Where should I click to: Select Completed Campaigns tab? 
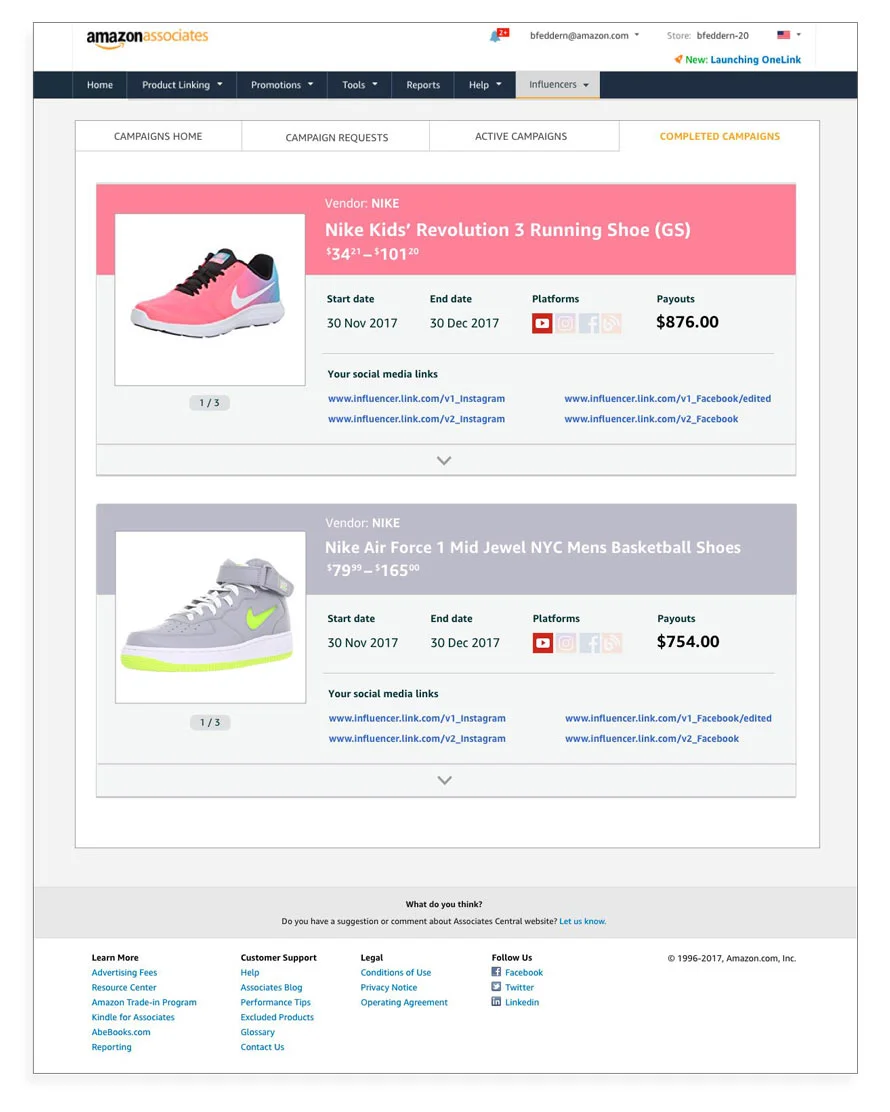tap(720, 136)
